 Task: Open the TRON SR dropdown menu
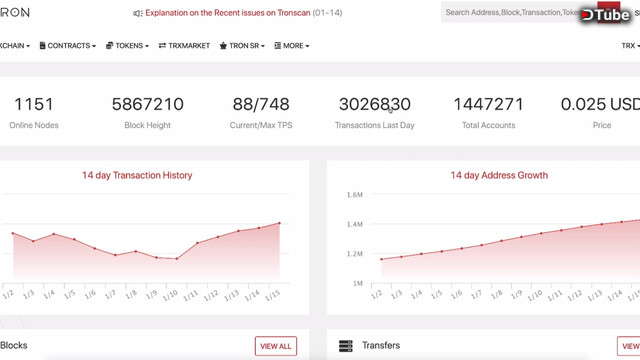(242, 46)
